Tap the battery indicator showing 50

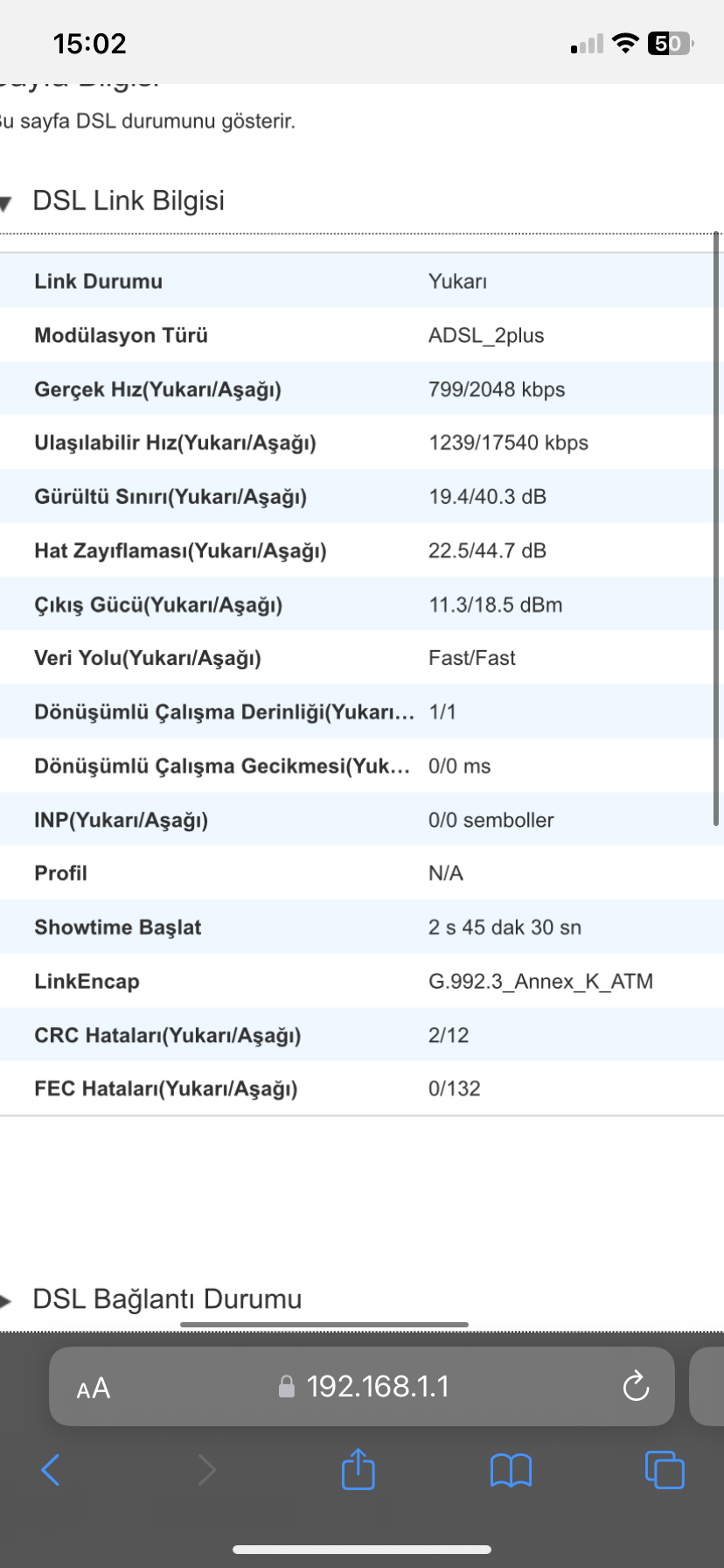pyautogui.click(x=670, y=43)
